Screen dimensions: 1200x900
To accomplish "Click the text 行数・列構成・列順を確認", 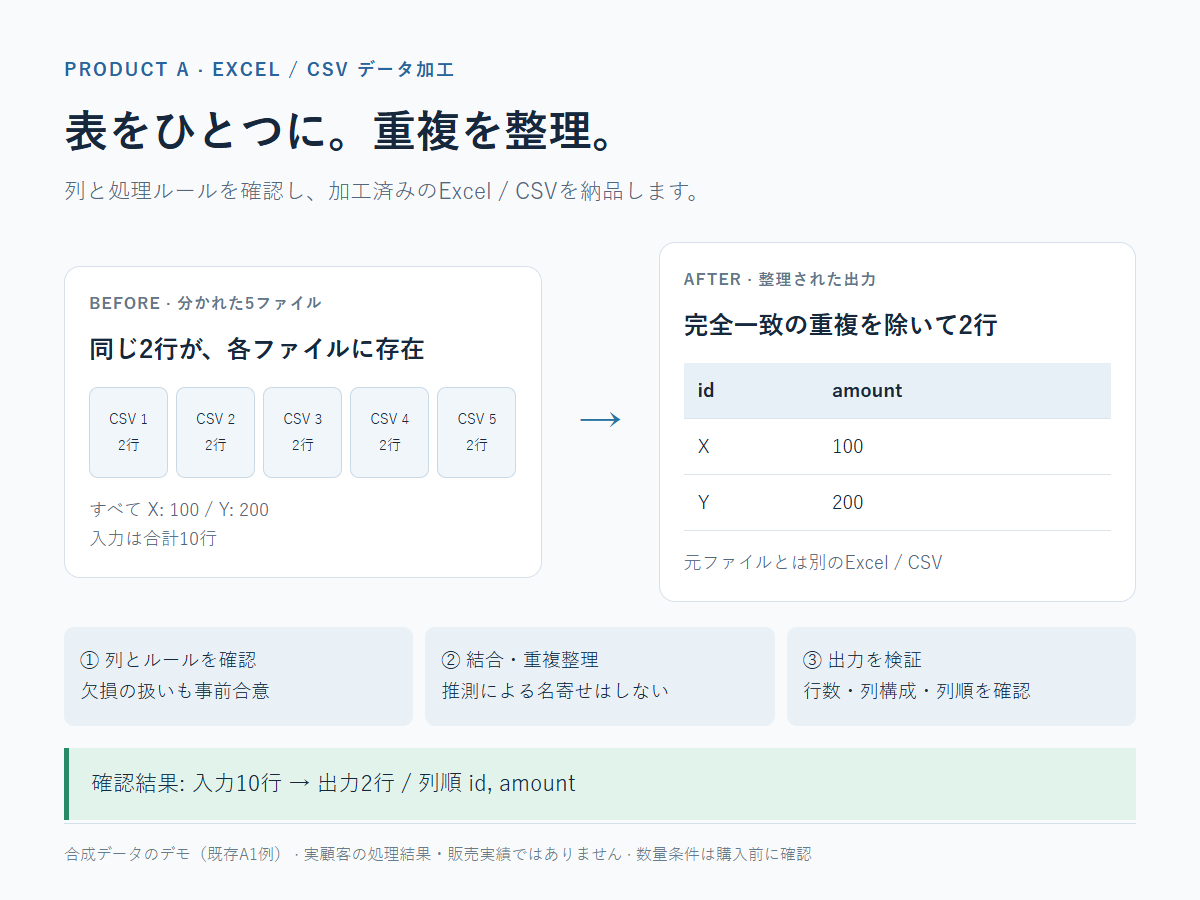I will [917, 691].
